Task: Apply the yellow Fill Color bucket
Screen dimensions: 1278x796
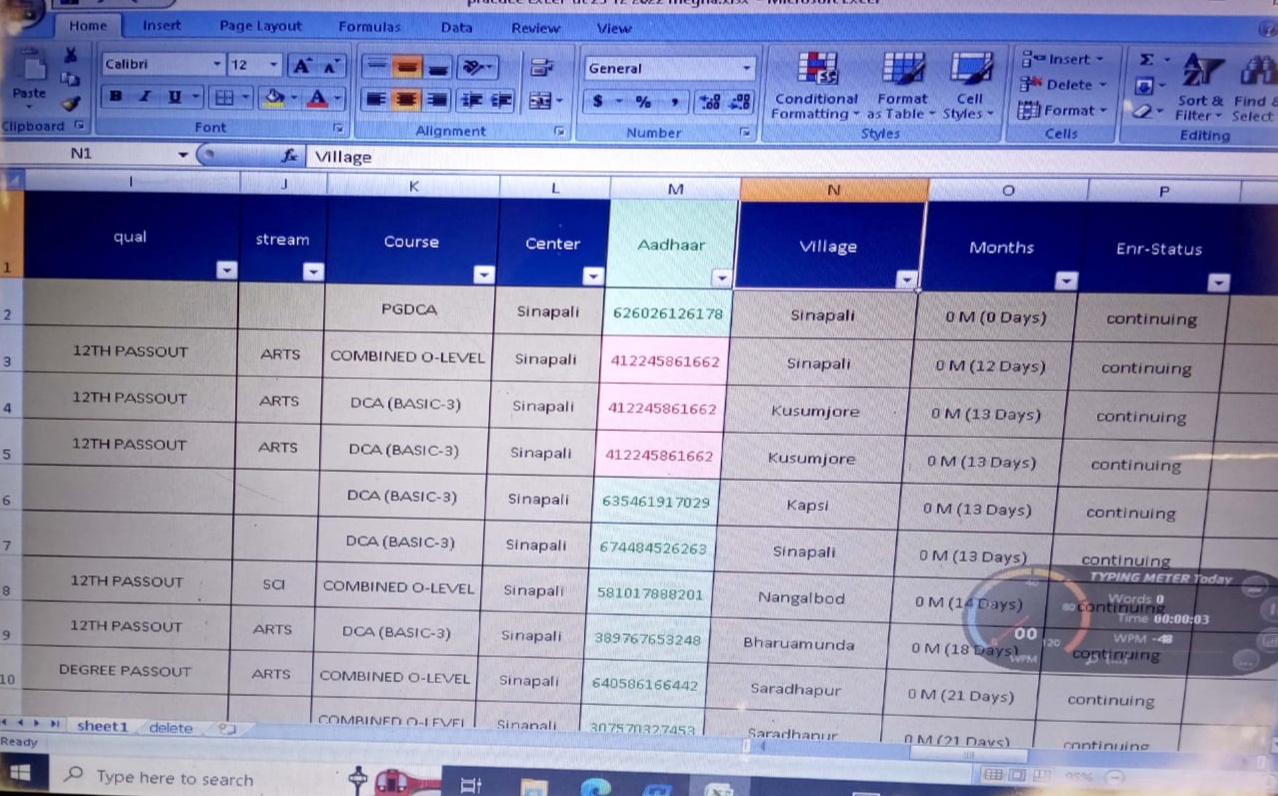Action: point(272,98)
